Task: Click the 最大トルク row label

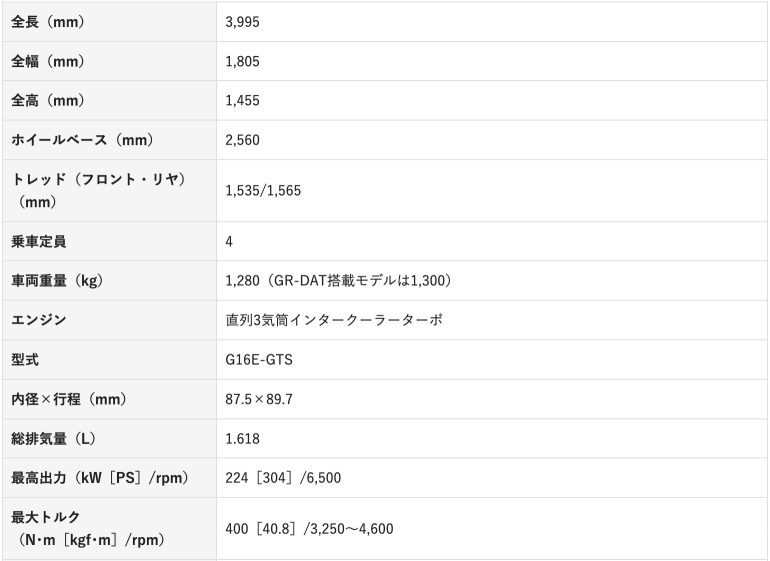Action: pyautogui.click(x=45, y=517)
